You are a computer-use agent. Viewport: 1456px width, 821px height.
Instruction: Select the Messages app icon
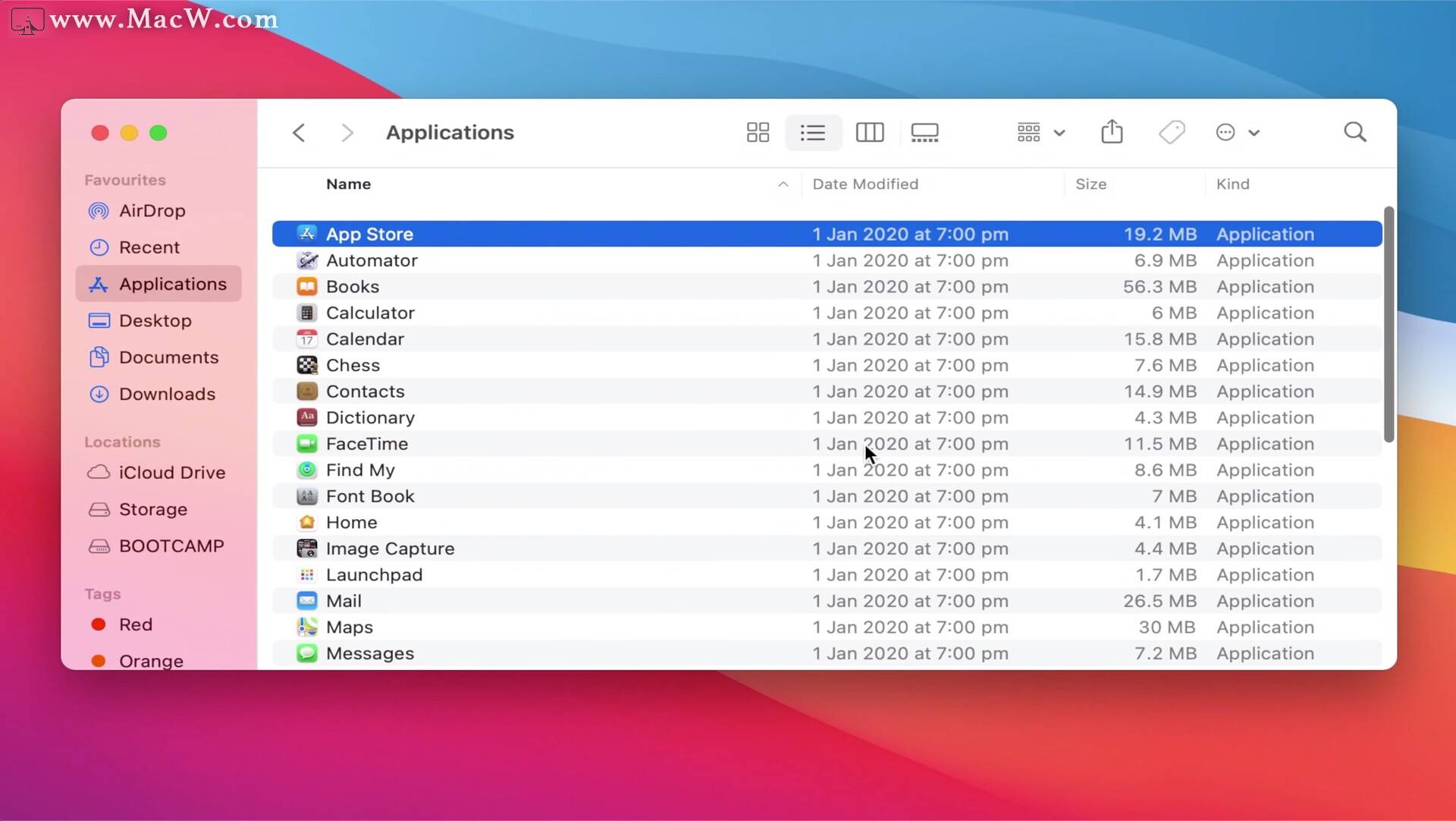point(307,653)
